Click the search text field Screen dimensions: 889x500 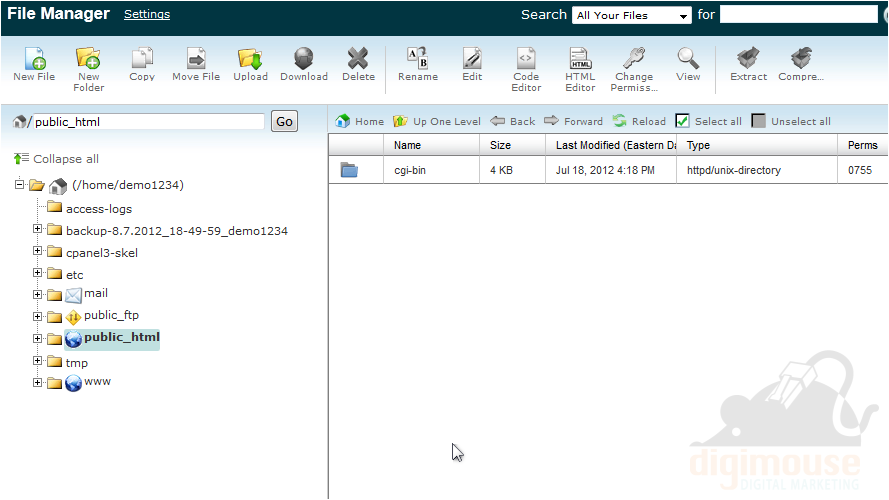(x=798, y=15)
